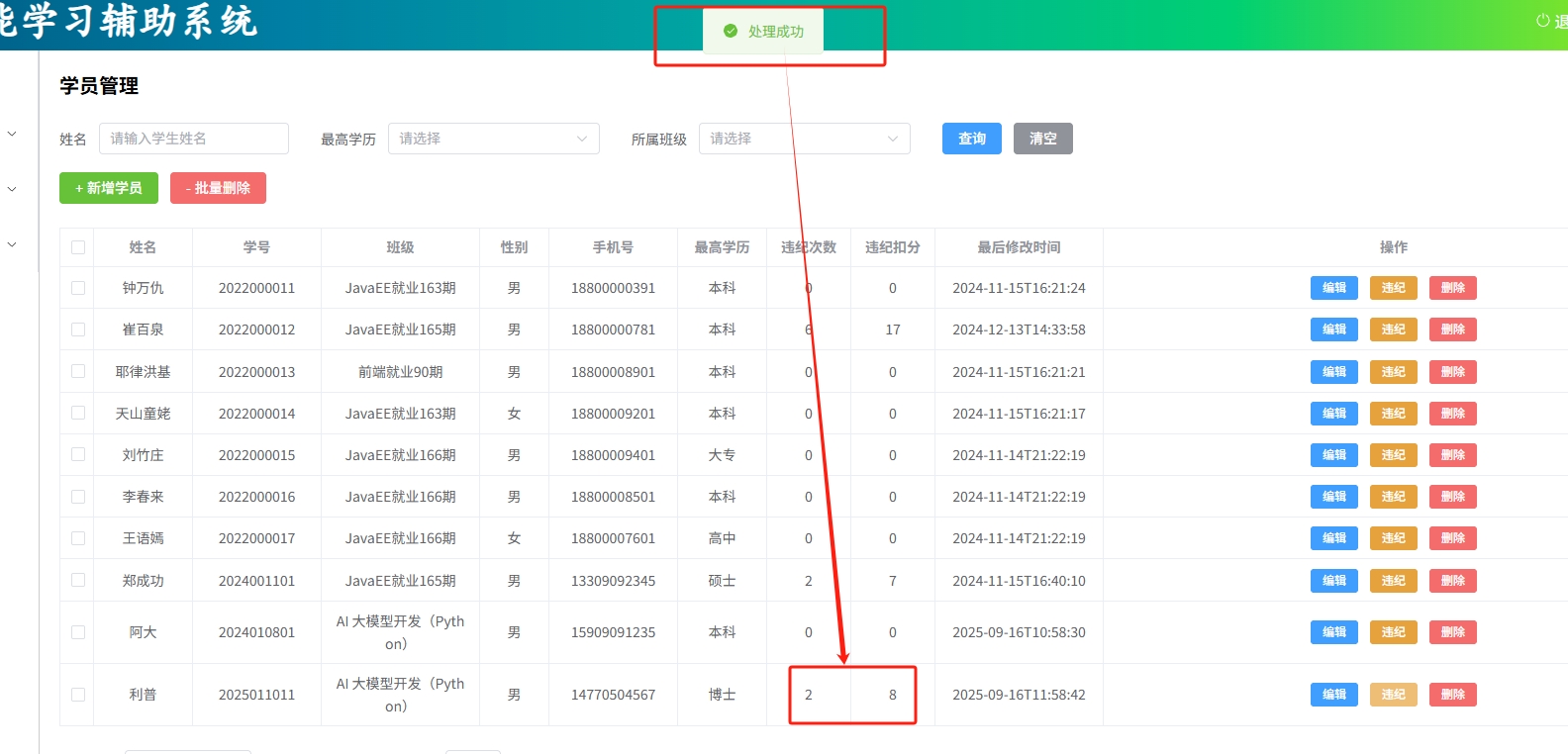Check the row for 利普
The image size is (1568, 754).
pyautogui.click(x=78, y=695)
